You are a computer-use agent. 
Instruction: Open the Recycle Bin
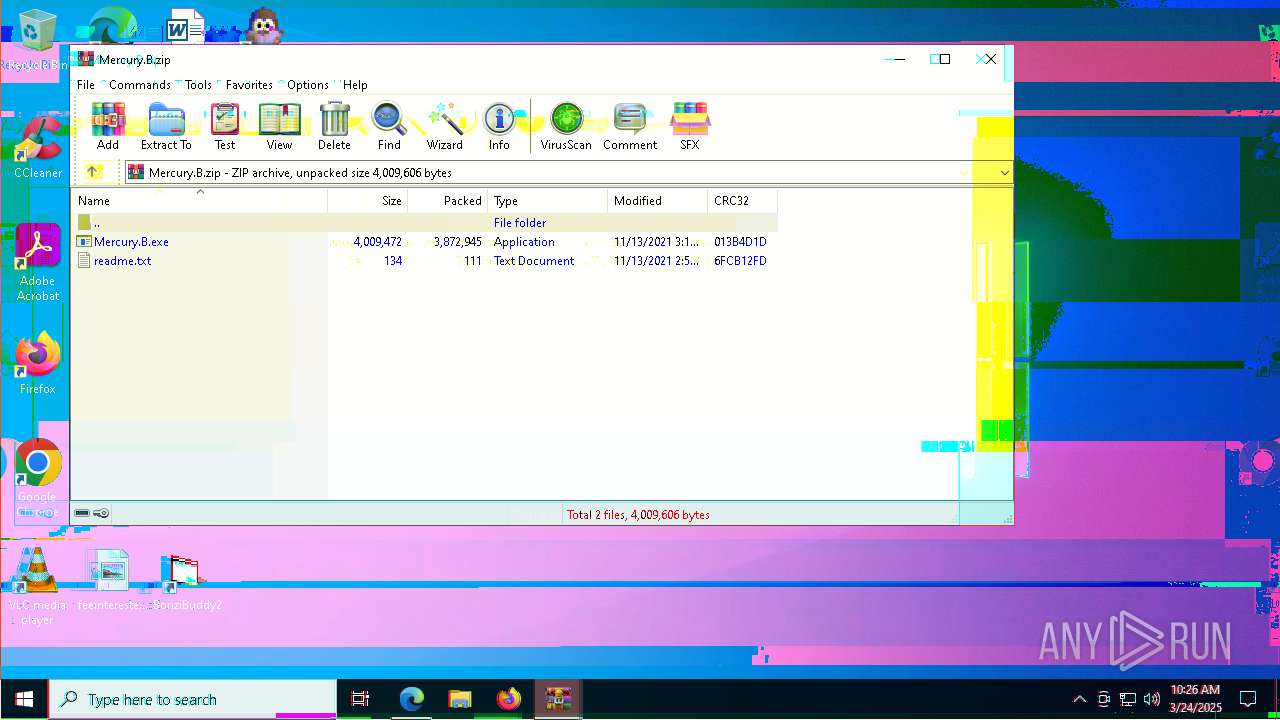(x=36, y=40)
